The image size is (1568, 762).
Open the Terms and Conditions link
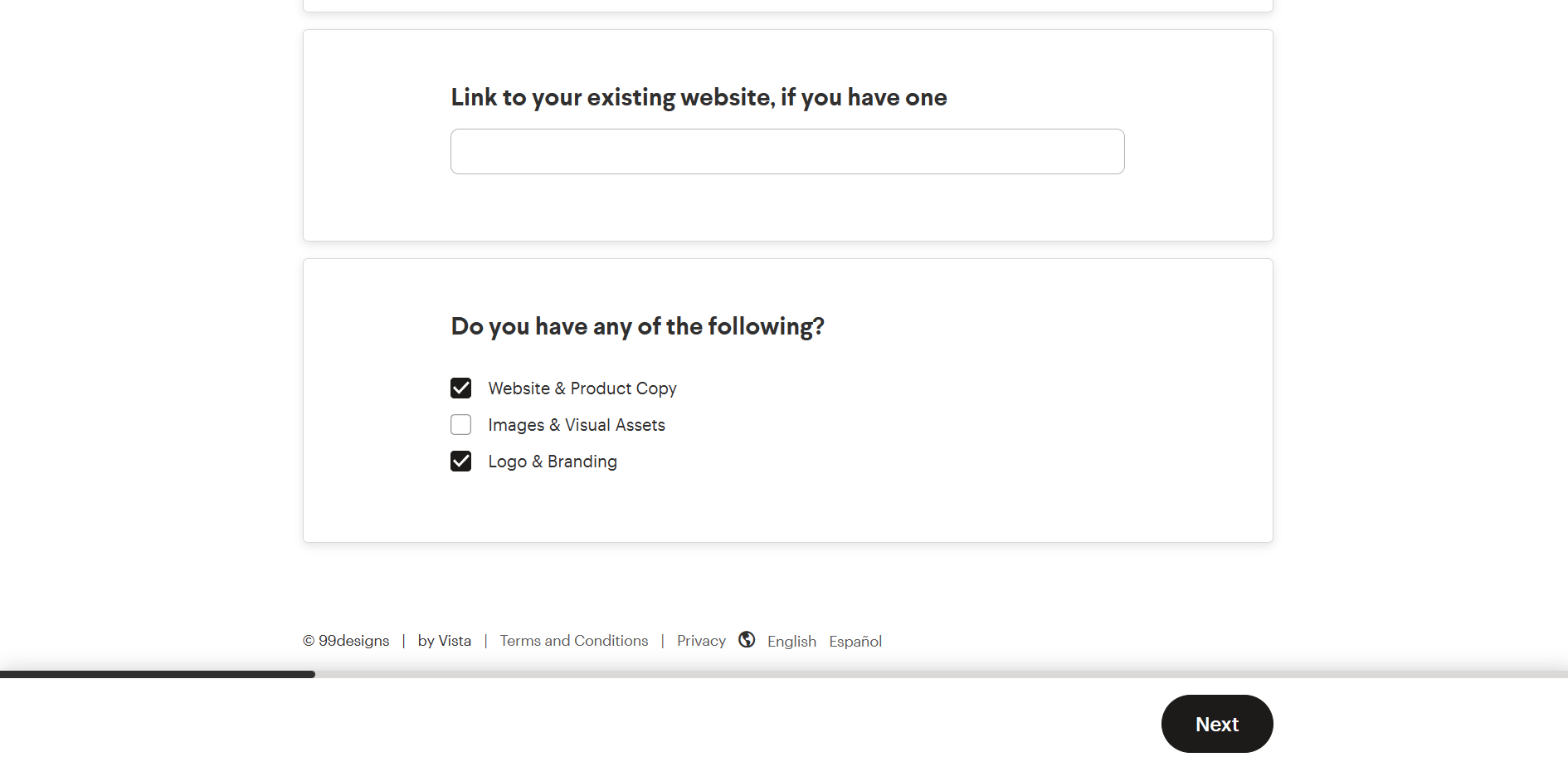click(574, 641)
